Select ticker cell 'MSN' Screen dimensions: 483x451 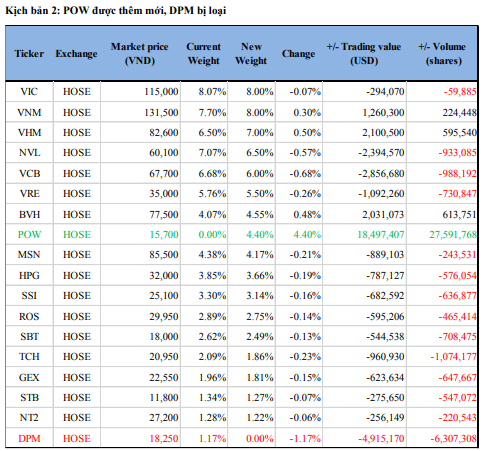click(x=29, y=255)
